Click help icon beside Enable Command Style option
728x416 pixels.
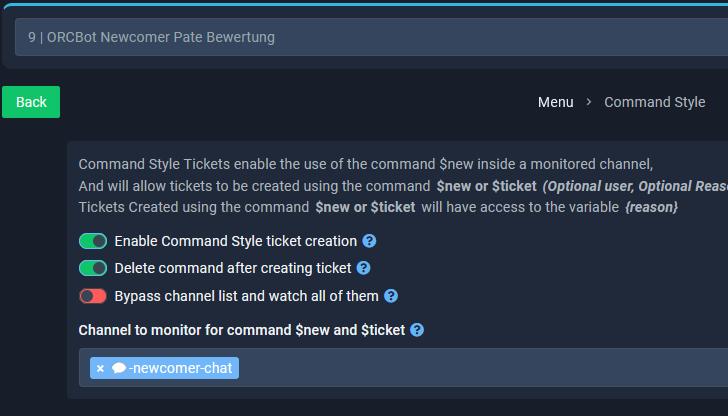(369, 241)
